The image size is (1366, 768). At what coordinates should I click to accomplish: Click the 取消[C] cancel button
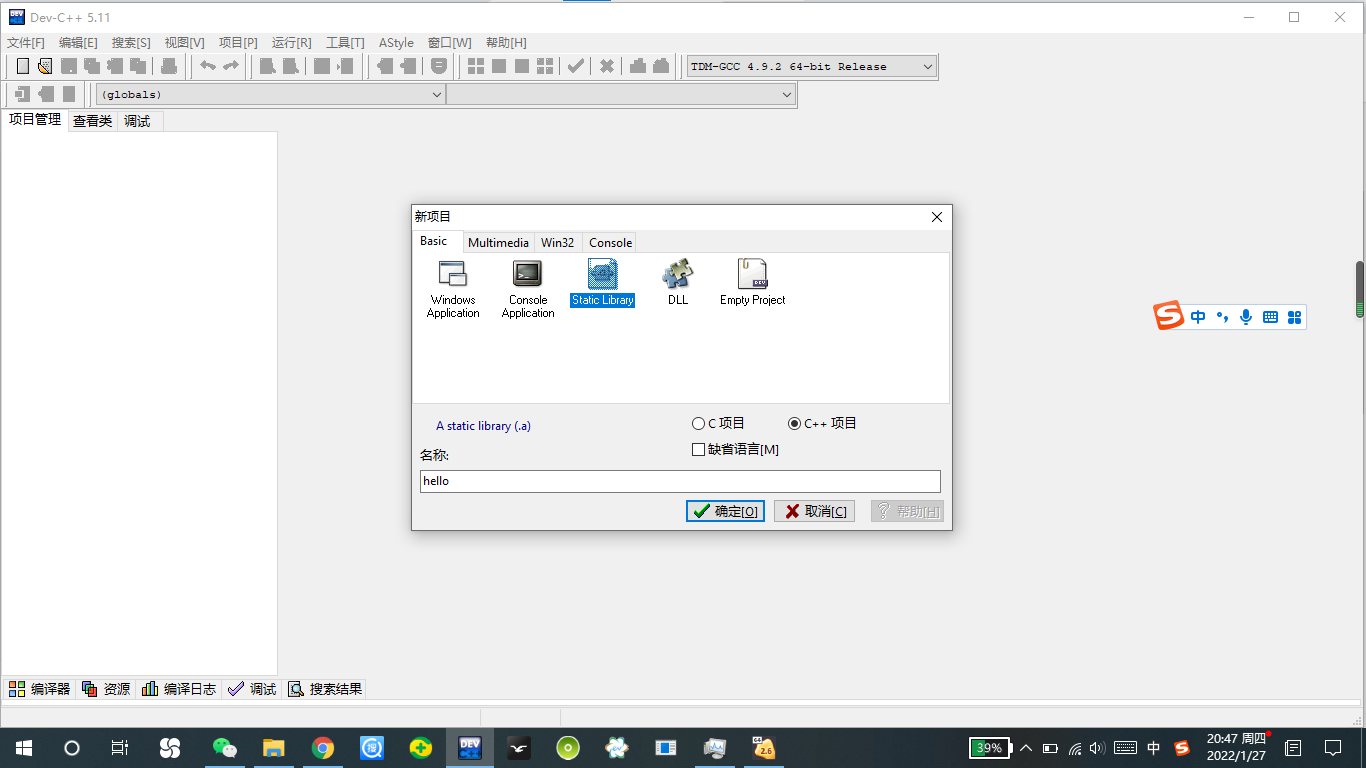(x=814, y=511)
